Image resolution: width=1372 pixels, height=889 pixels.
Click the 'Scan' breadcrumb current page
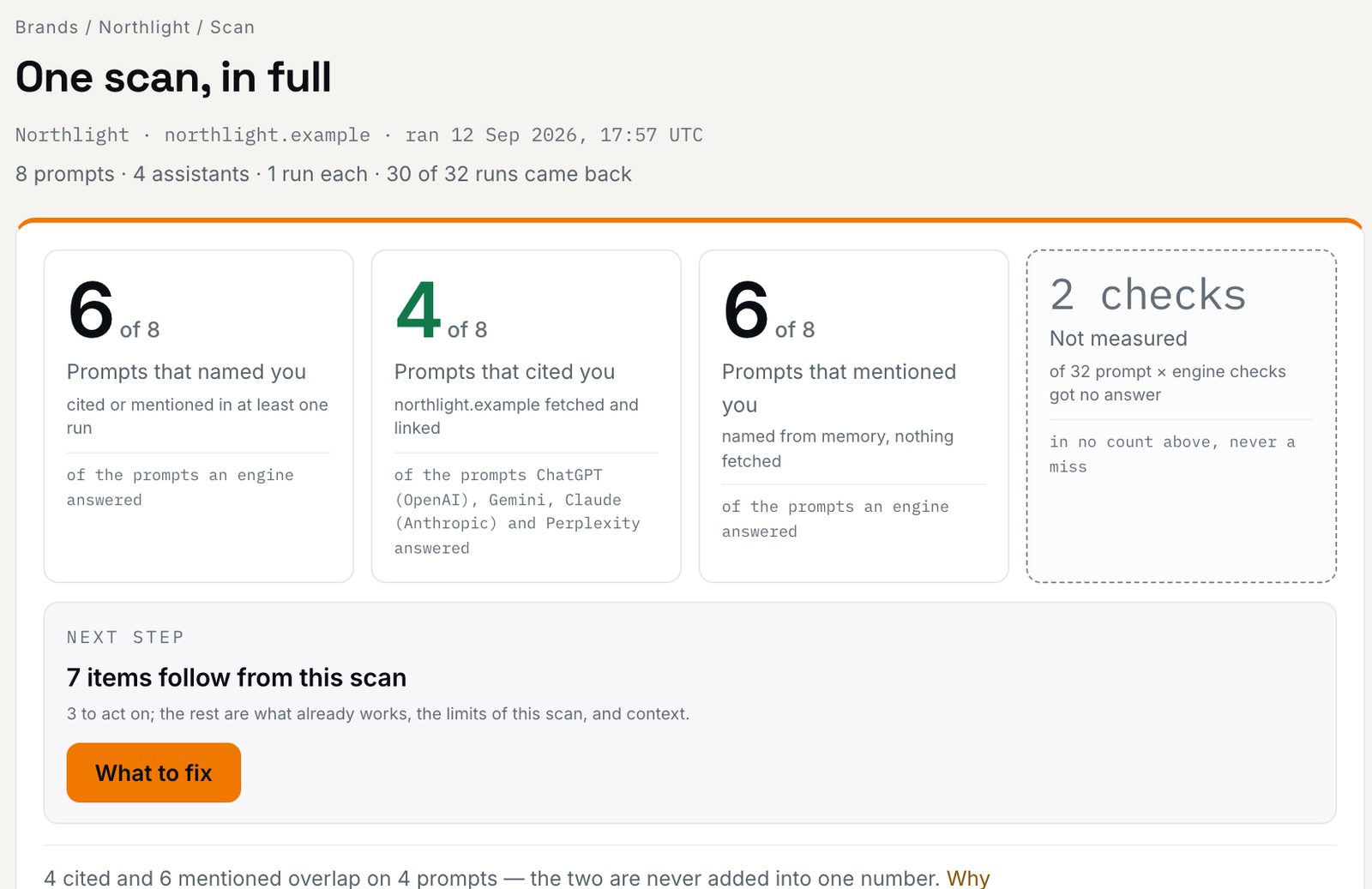[232, 27]
